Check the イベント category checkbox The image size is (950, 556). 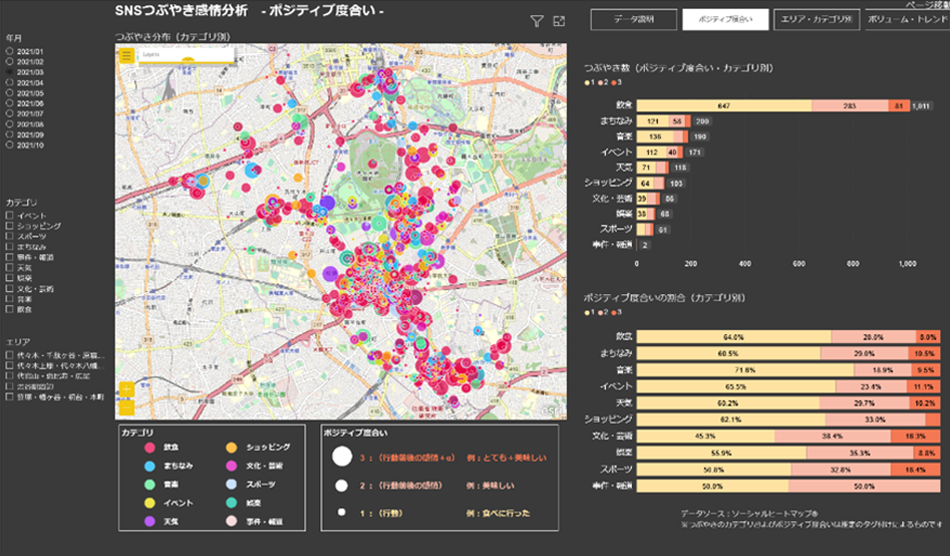(x=9, y=215)
